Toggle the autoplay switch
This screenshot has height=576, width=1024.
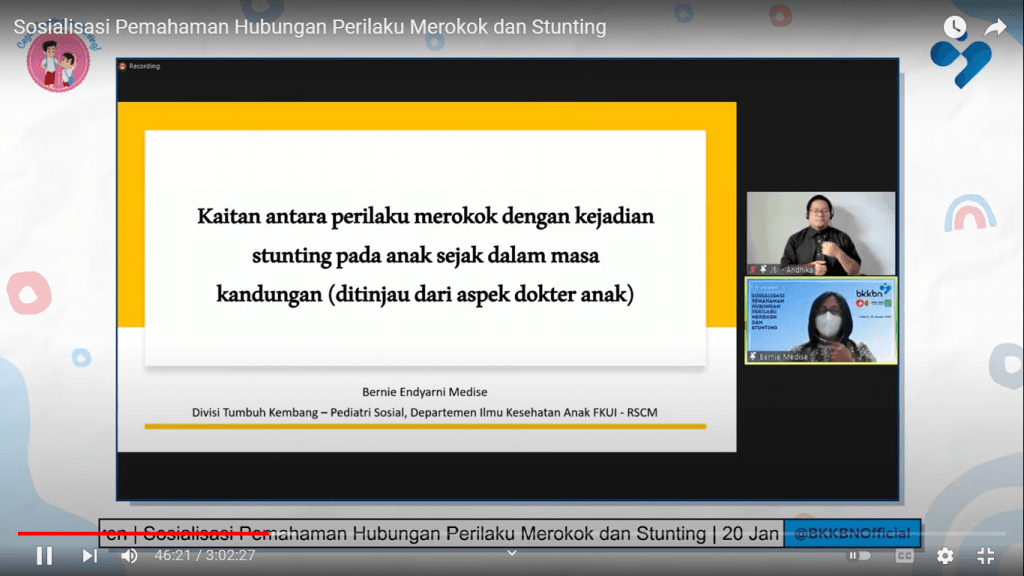[859, 556]
